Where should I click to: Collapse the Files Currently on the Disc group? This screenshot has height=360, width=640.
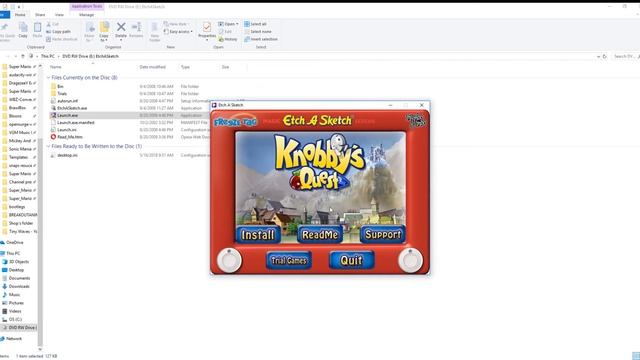pyautogui.click(x=49, y=78)
